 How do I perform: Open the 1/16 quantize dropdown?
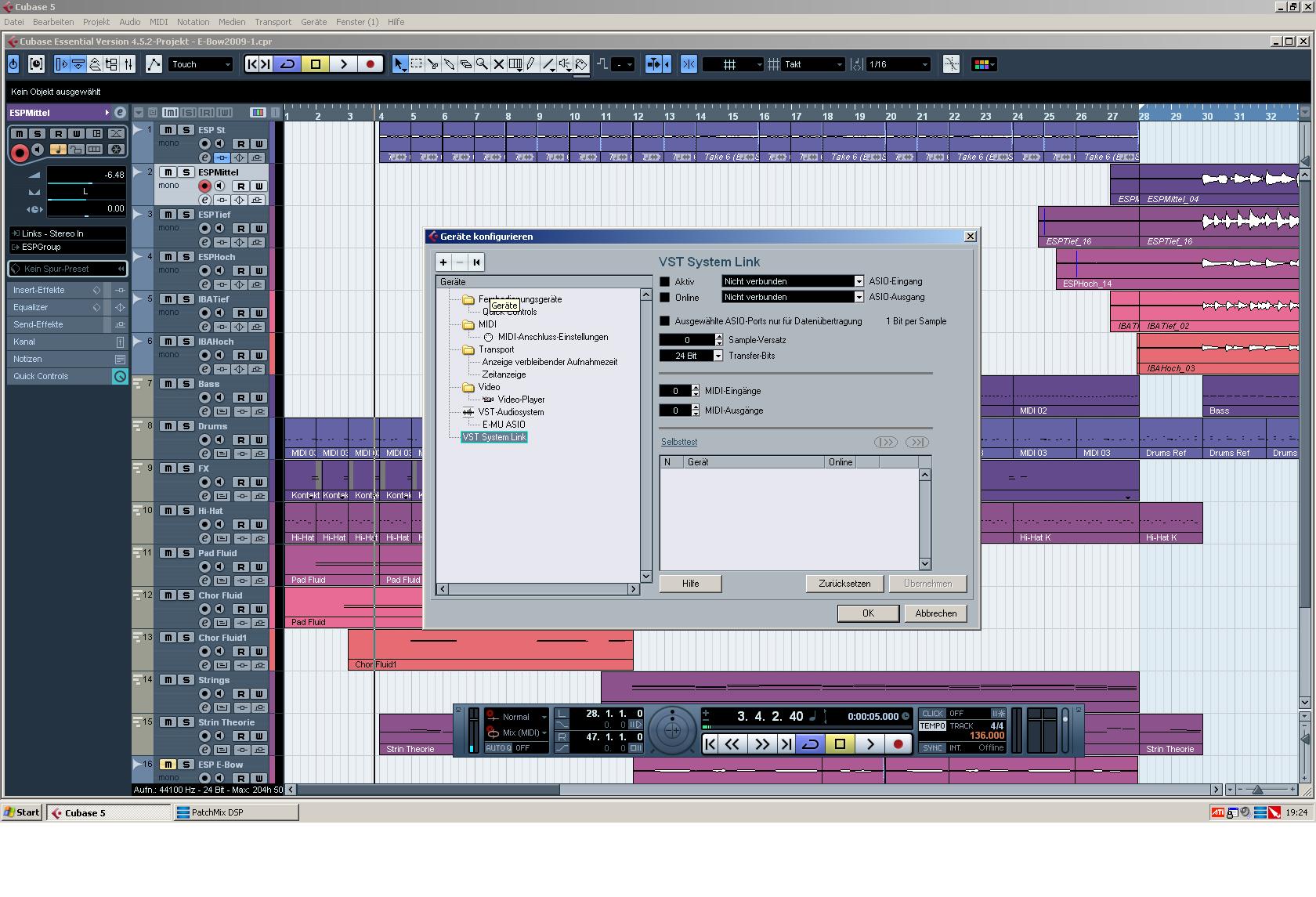tap(898, 64)
